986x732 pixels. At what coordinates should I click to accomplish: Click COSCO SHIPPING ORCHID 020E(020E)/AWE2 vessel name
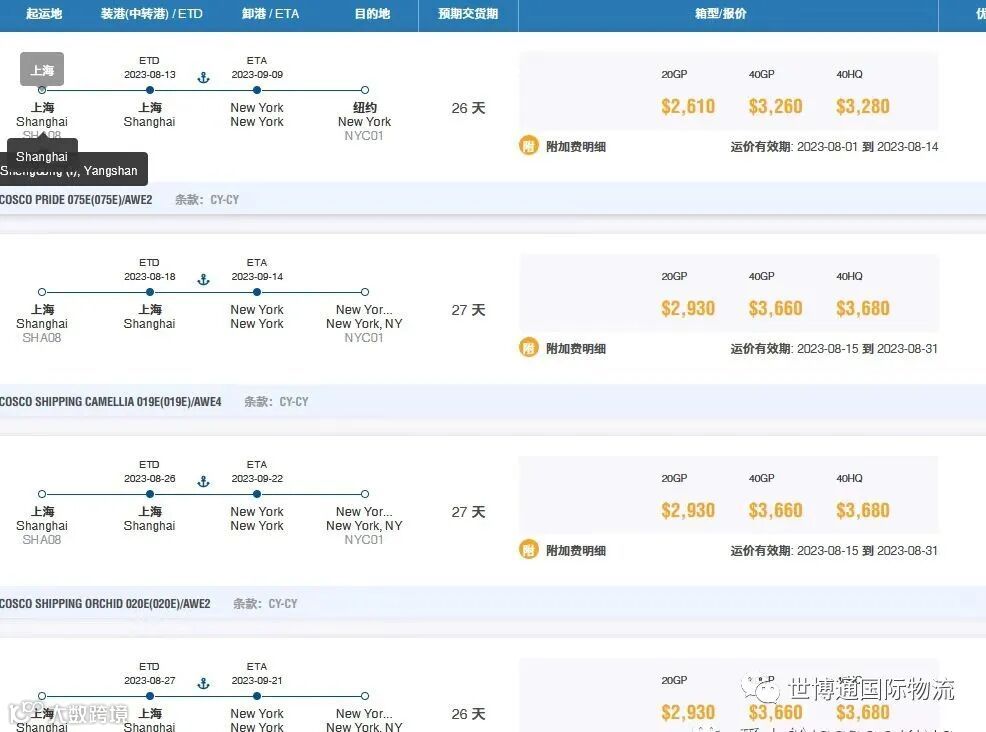(105, 604)
